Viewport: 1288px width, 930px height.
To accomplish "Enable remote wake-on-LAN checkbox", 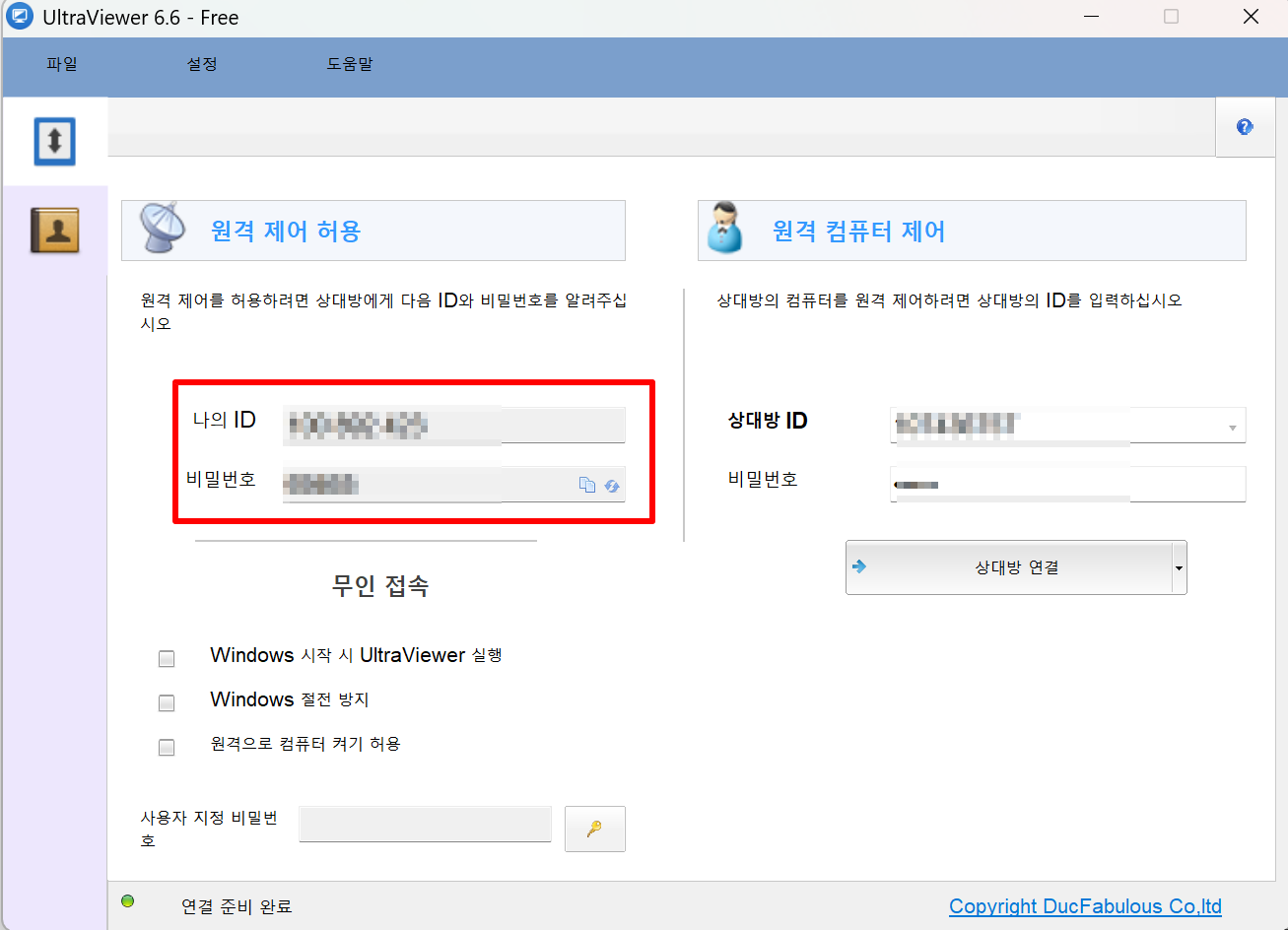I will click(167, 747).
